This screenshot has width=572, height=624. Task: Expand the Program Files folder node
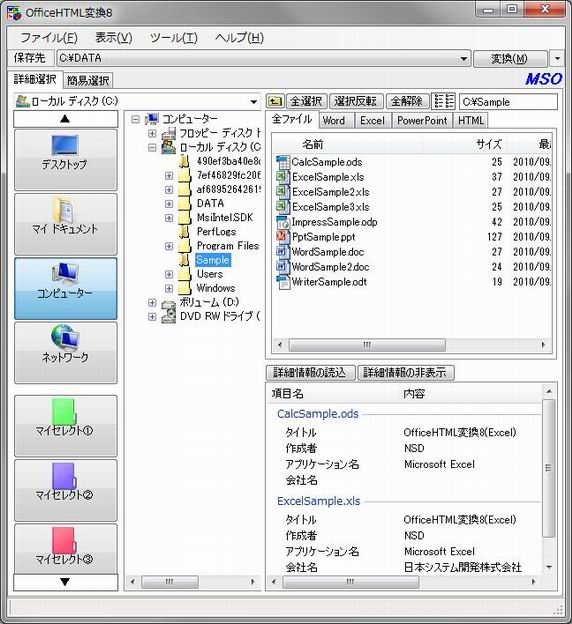pyautogui.click(x=169, y=246)
